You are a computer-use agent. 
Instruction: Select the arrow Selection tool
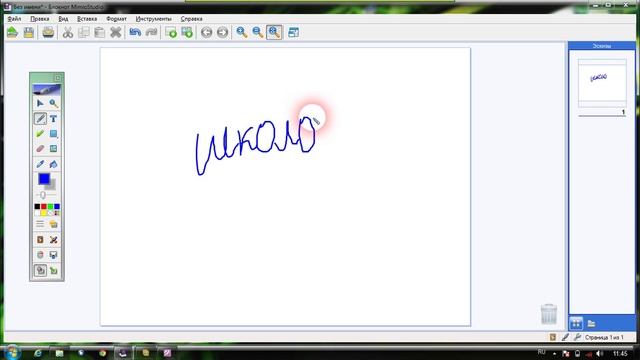click(40, 103)
